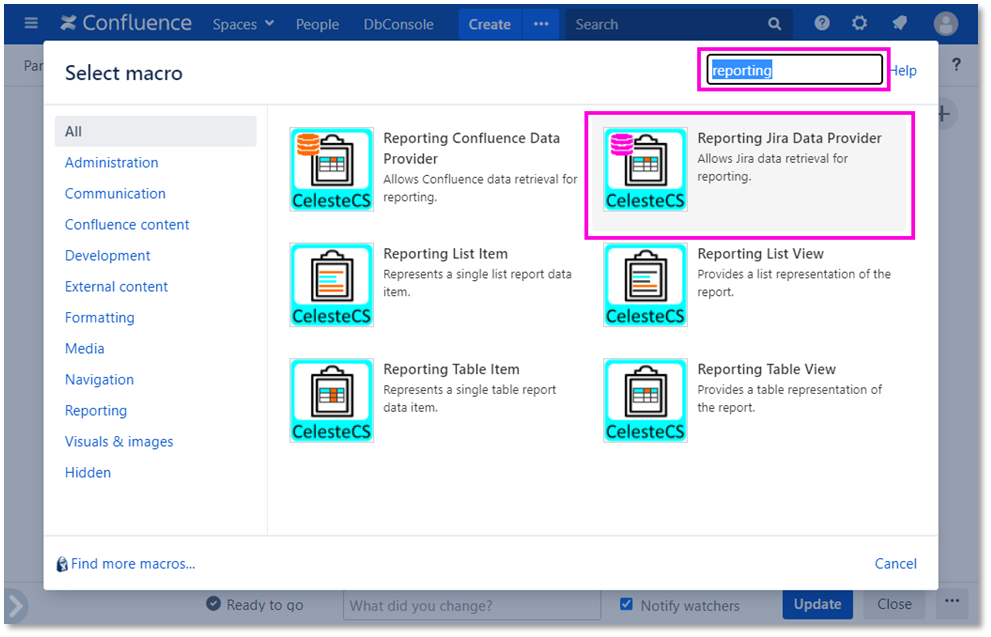The width and height of the screenshot is (991, 637).
Task: Open the notifications icon in header
Action: (x=899, y=23)
